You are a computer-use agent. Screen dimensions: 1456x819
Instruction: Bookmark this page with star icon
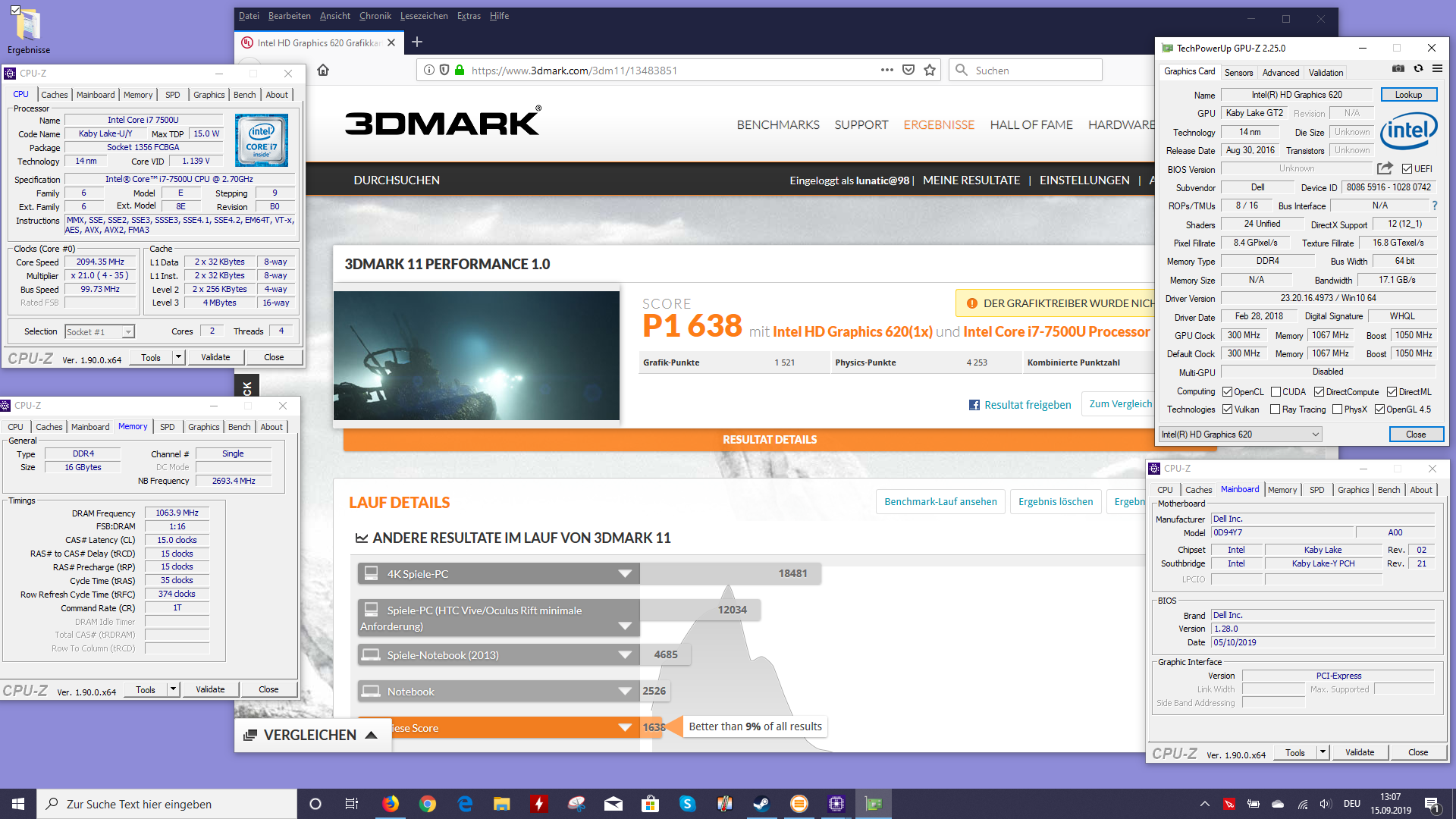930,71
